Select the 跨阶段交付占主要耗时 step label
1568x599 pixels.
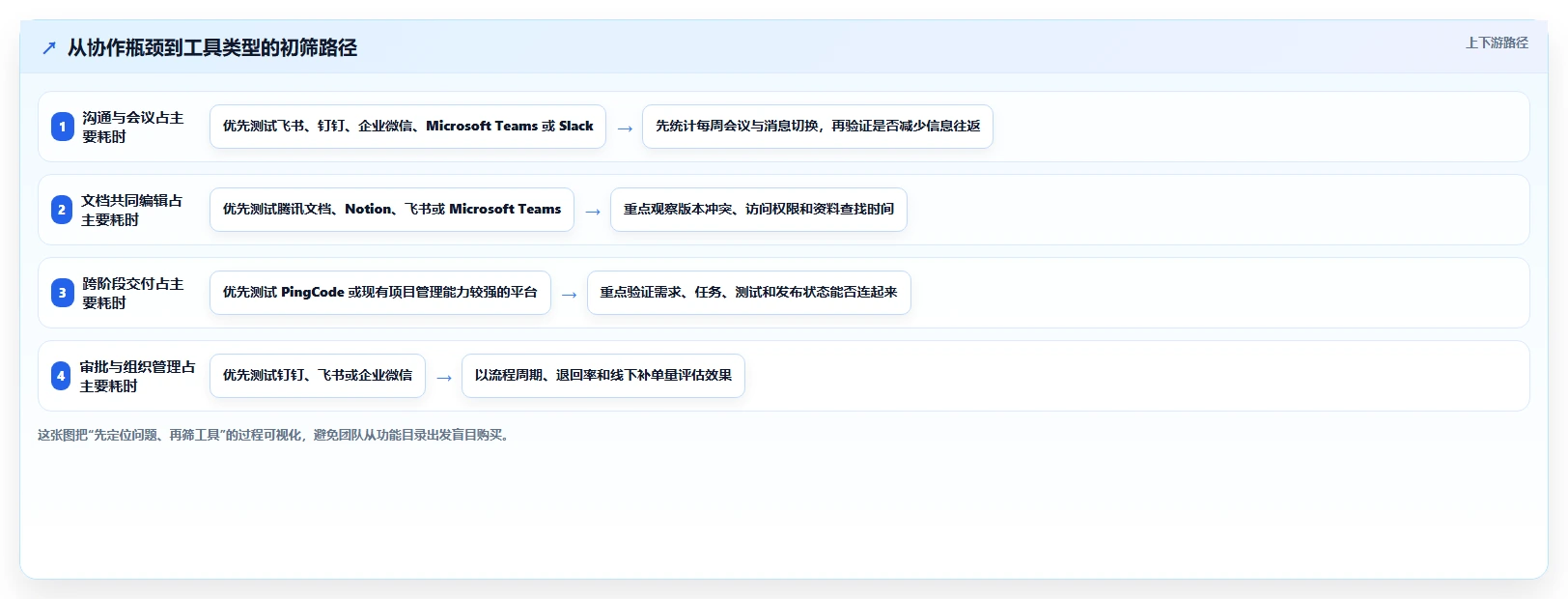point(133,293)
